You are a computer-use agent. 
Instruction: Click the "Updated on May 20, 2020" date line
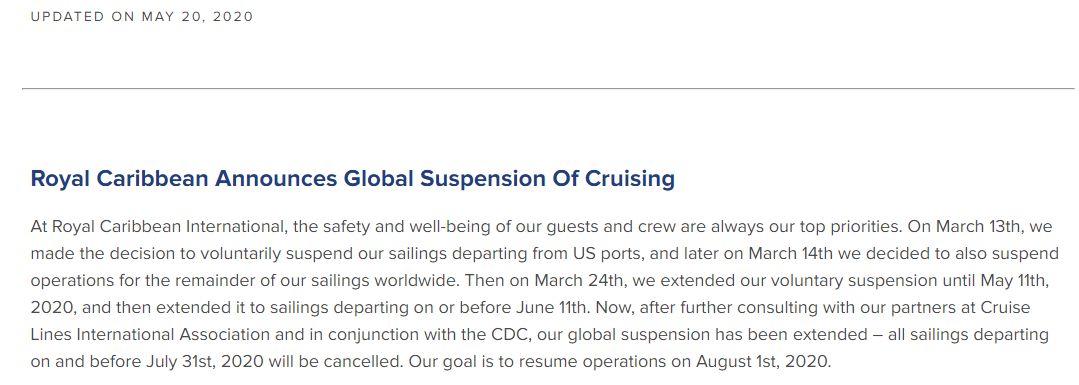(142, 17)
